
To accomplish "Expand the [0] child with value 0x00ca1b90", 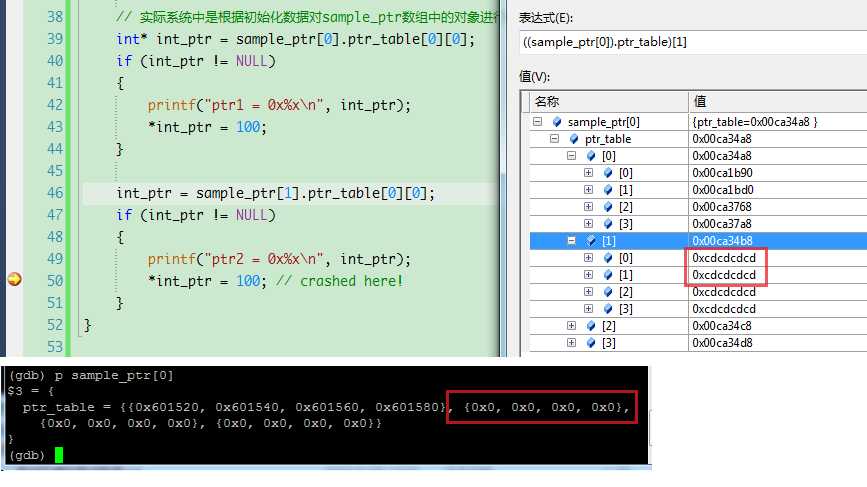I will (588, 173).
